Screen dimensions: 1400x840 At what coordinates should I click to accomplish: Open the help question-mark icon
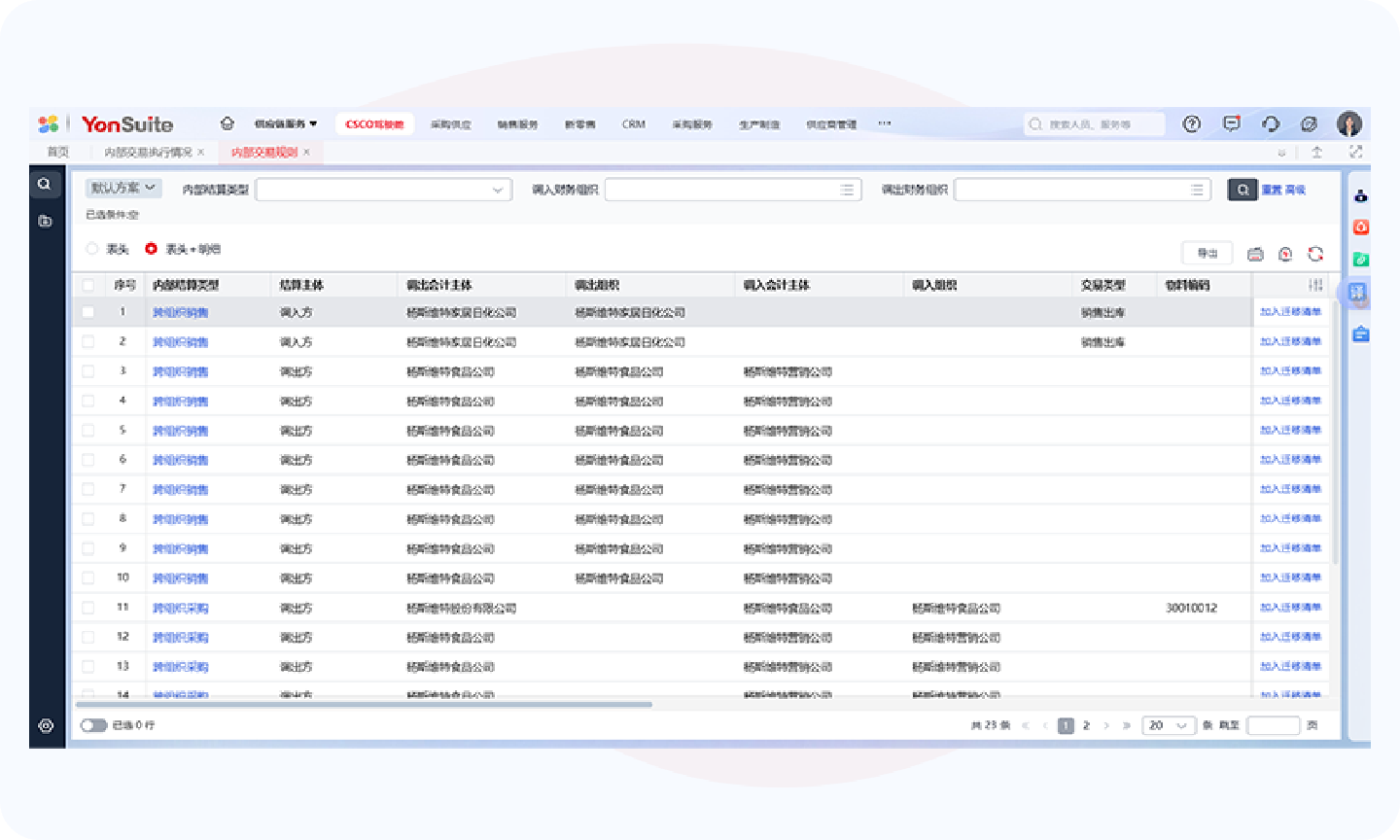[x=1191, y=123]
